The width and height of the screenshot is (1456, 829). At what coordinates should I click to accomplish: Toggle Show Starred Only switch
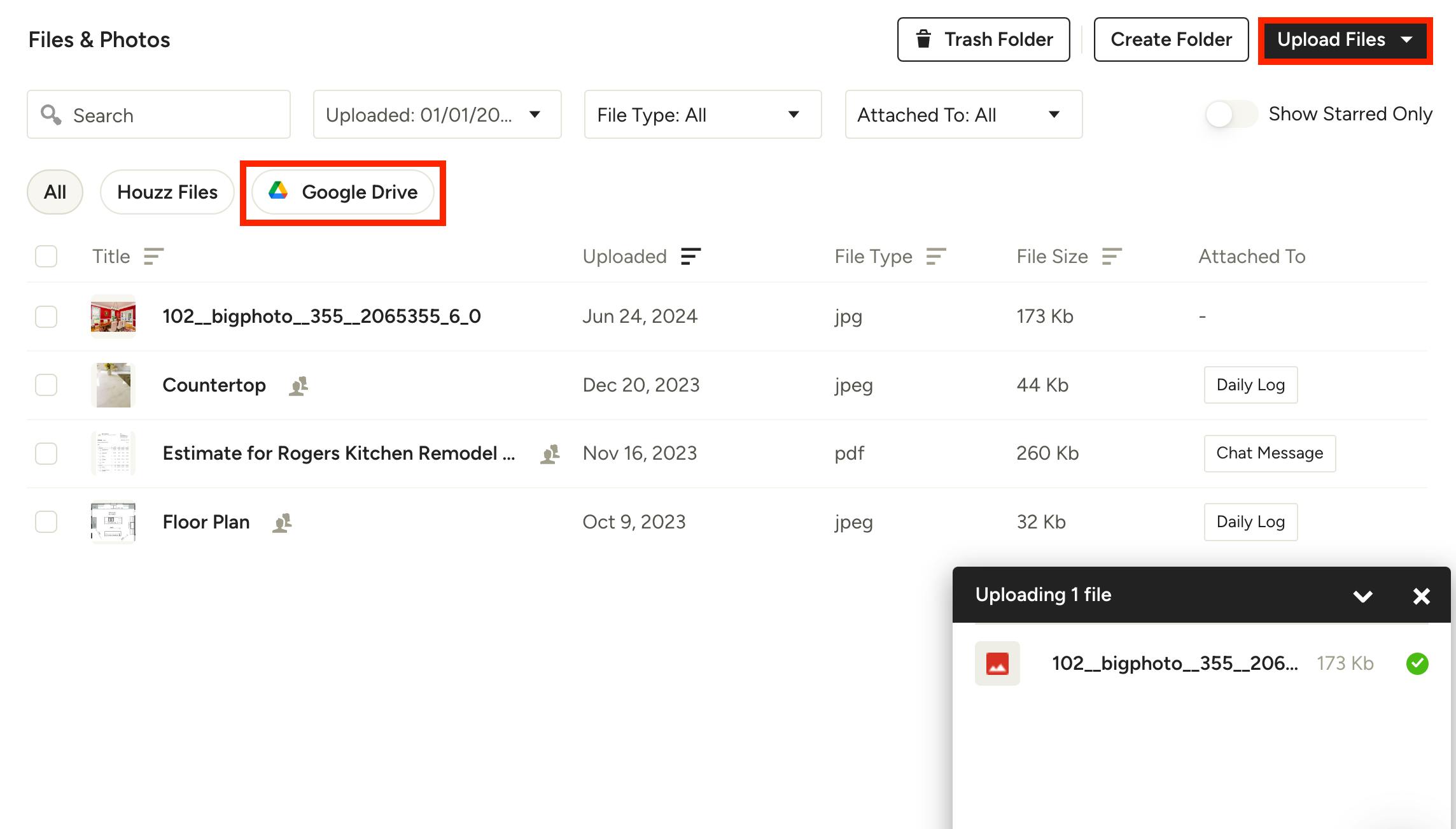[1231, 115]
